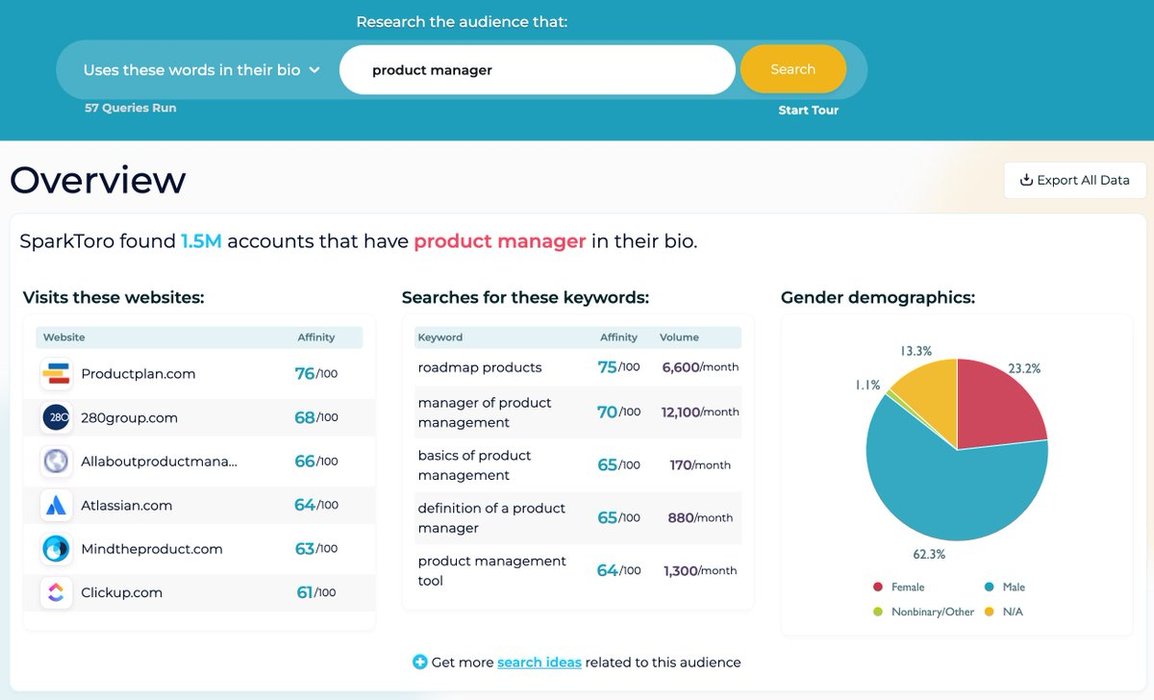
Task: Open the search ideas link
Action: (x=539, y=662)
